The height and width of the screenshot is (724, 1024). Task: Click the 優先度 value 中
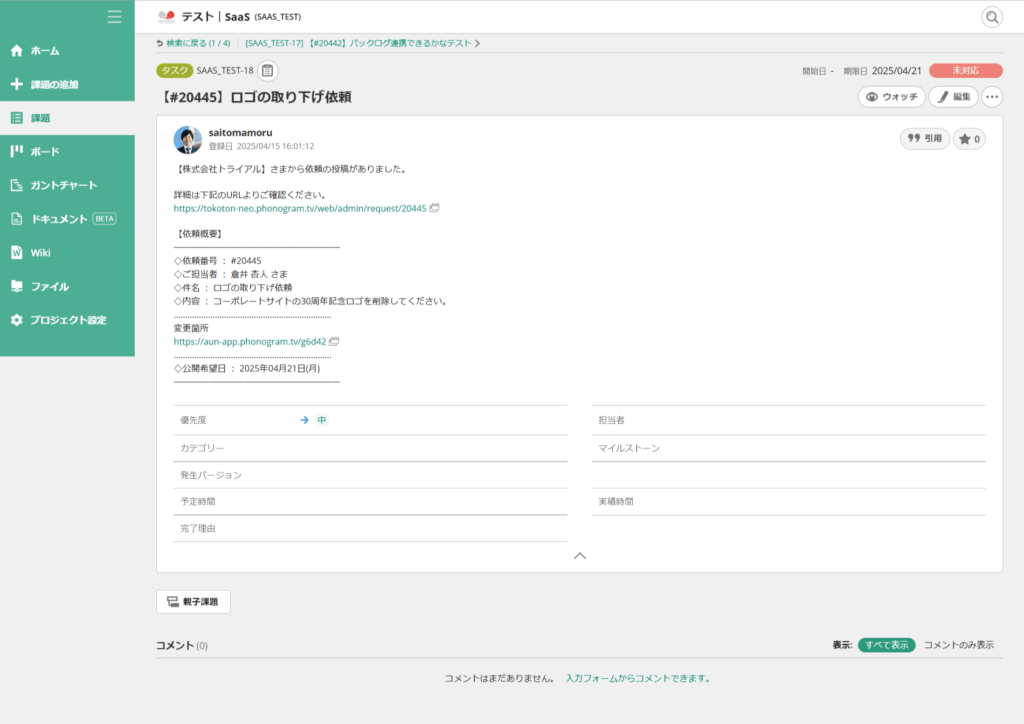point(321,420)
